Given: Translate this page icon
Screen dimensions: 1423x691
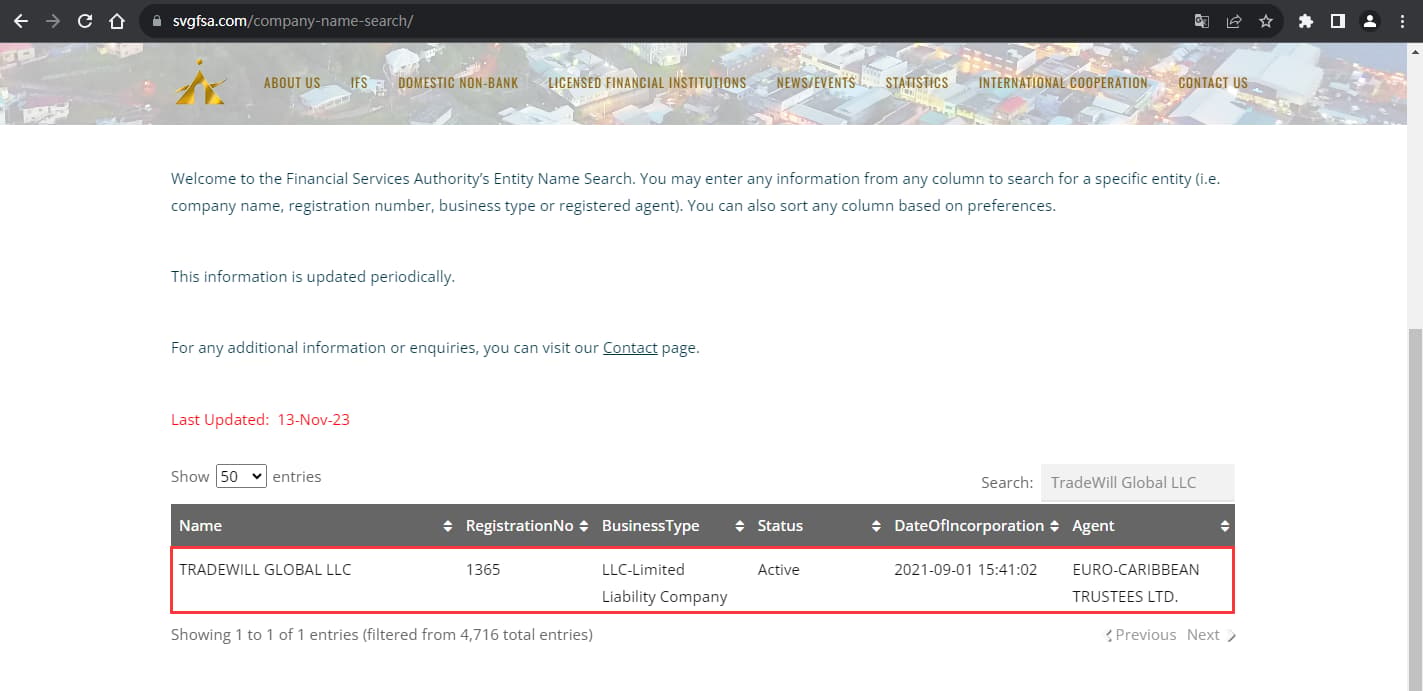Looking at the screenshot, I should [x=1202, y=21].
